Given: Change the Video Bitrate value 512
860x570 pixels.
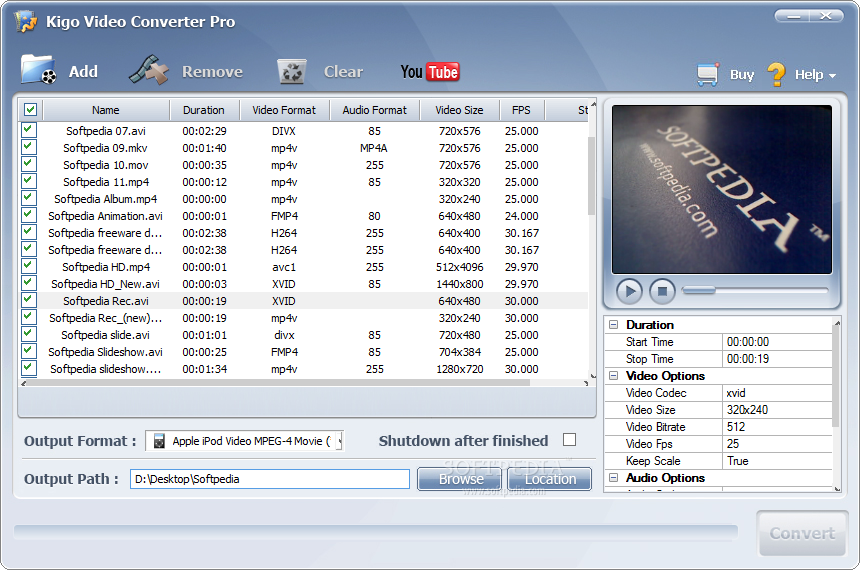Looking at the screenshot, I should [777, 427].
